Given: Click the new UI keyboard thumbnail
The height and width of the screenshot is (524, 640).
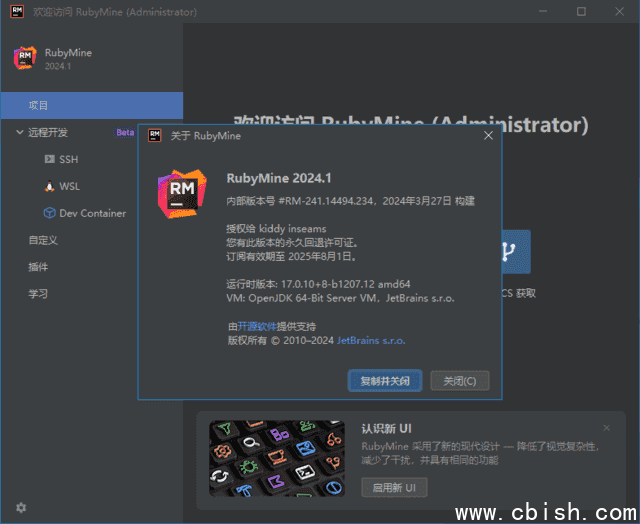Looking at the screenshot, I should 277,458.
